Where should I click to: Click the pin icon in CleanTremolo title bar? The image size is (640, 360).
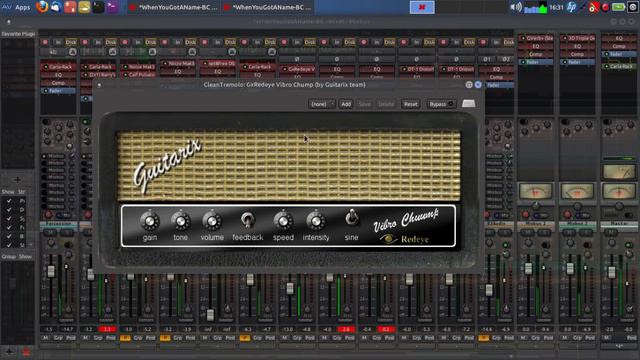[469, 84]
